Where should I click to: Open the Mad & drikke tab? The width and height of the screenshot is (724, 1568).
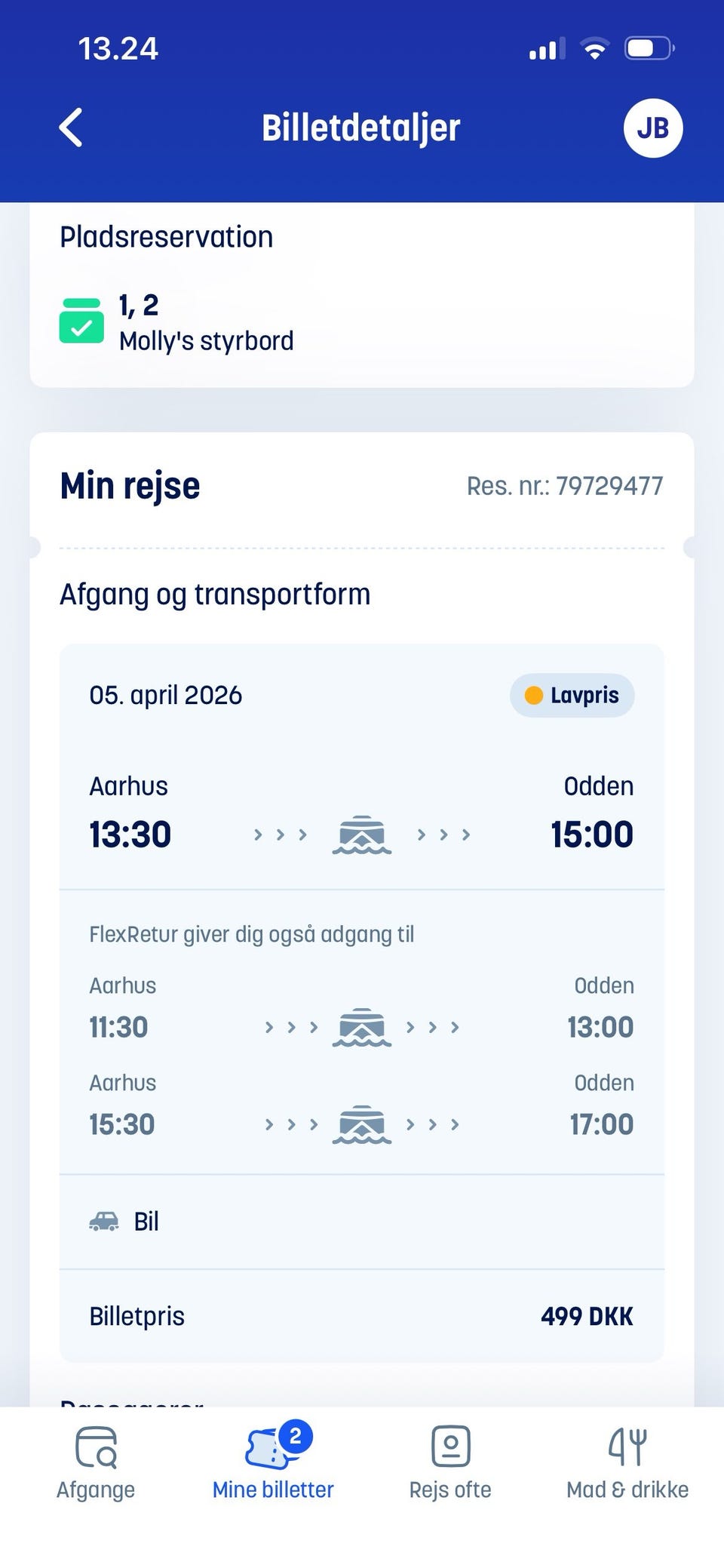[627, 1460]
